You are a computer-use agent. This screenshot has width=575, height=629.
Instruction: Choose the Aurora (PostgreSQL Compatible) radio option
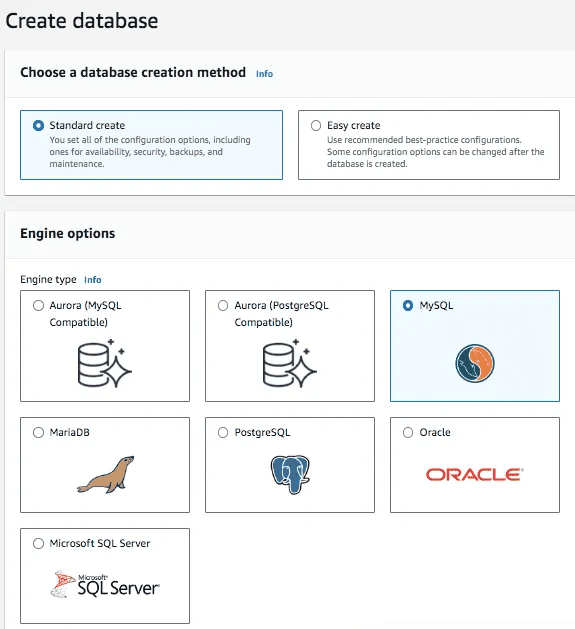pyautogui.click(x=223, y=306)
